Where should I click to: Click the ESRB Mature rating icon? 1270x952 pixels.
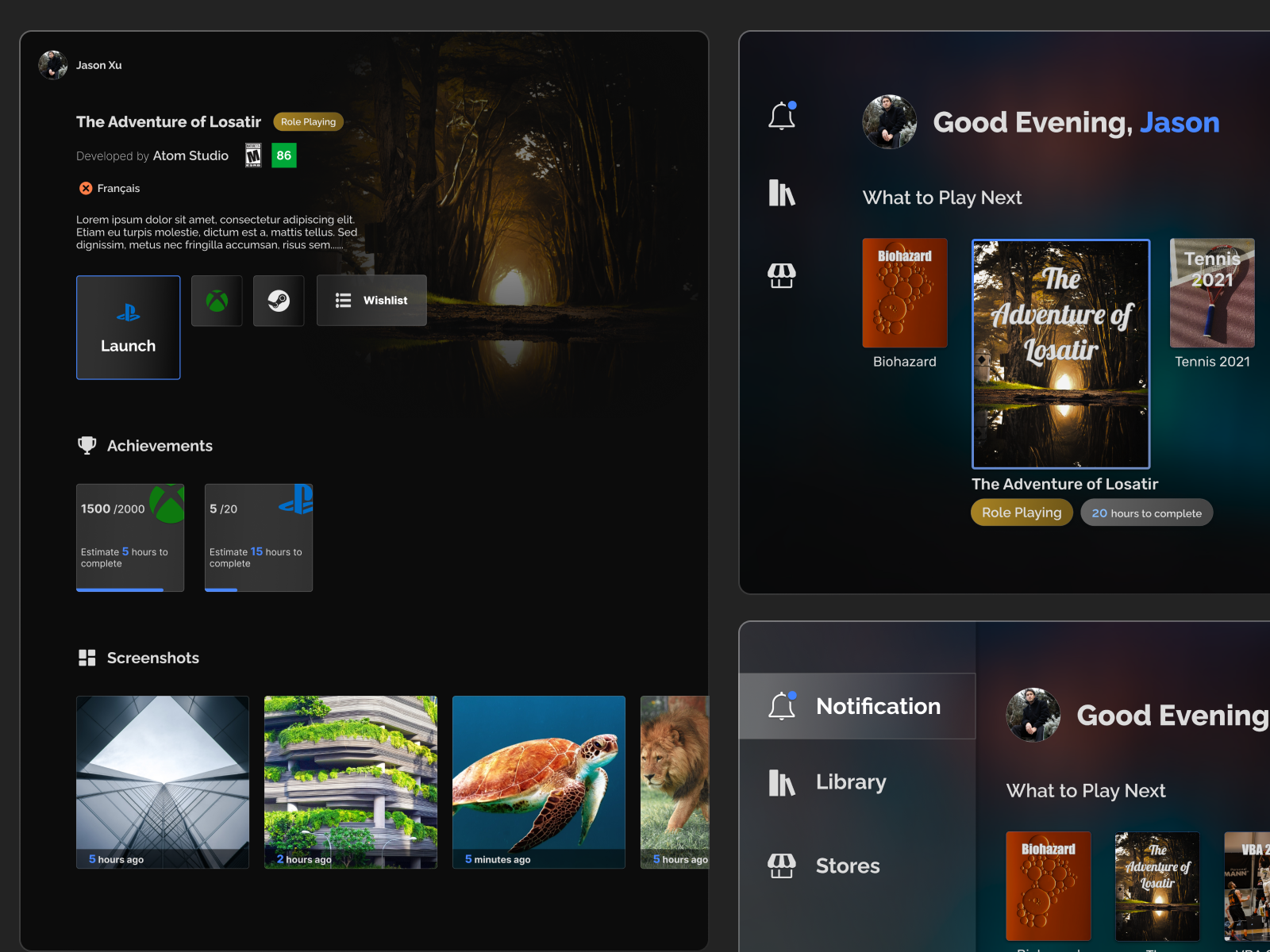click(253, 155)
